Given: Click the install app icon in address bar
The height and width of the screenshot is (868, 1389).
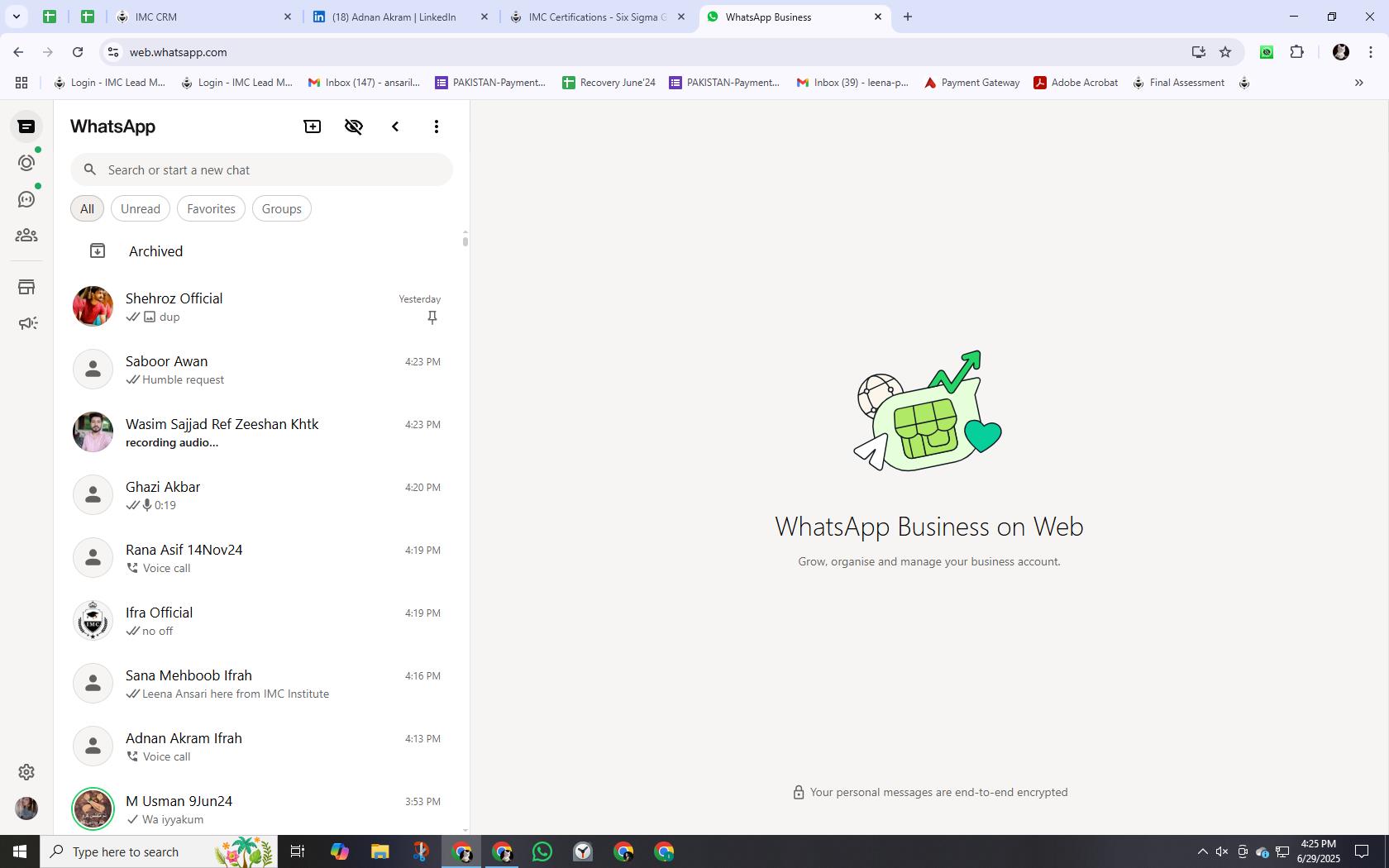Looking at the screenshot, I should pyautogui.click(x=1199, y=52).
